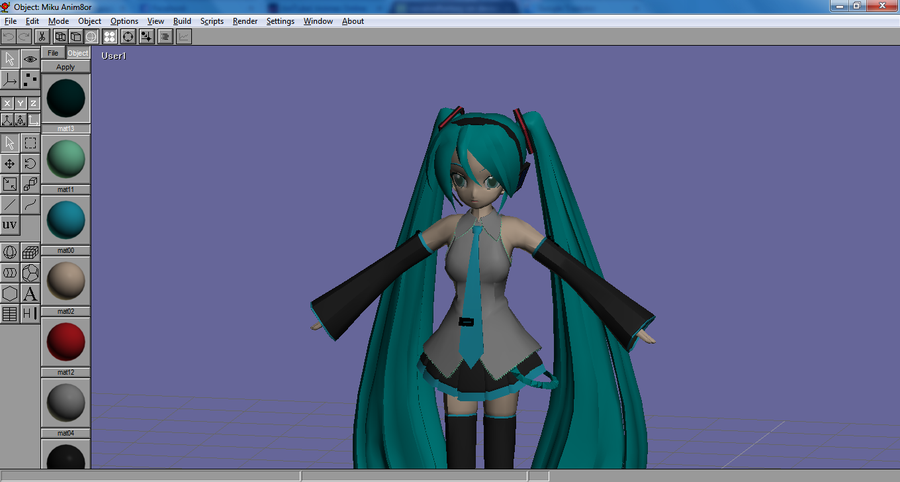Pick the Select arrow tool
This screenshot has height=482, width=900.
tap(10, 143)
